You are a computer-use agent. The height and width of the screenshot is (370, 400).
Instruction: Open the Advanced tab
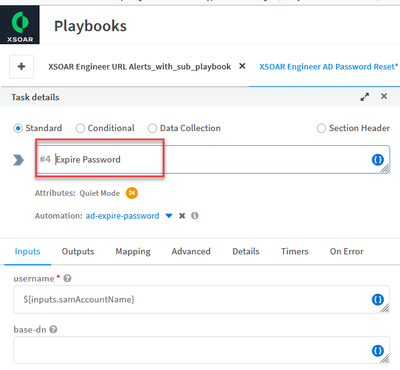click(x=191, y=251)
